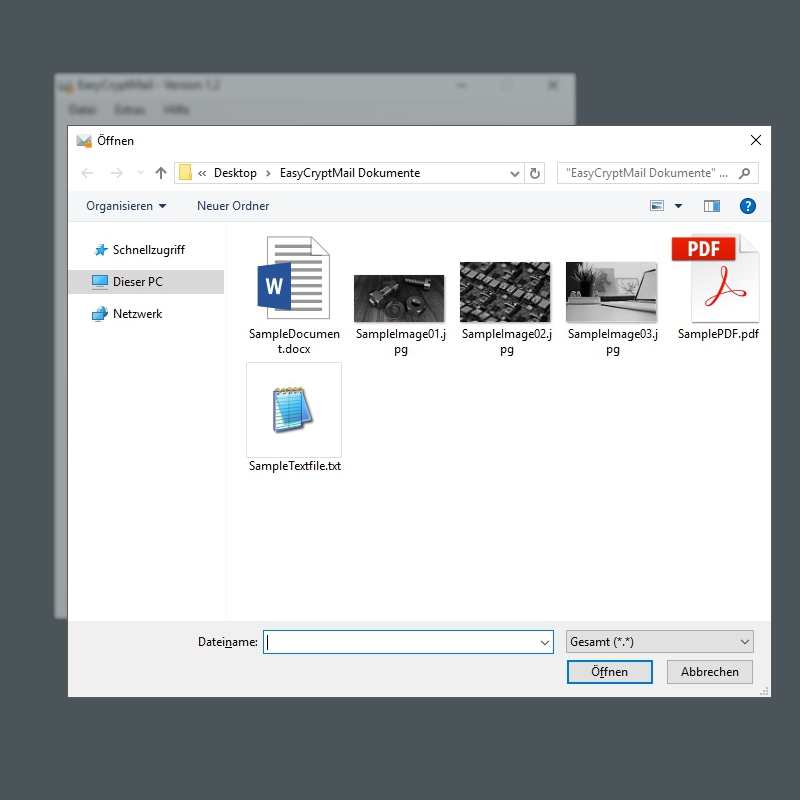Select the SamplePDF.pdf file icon
This screenshot has width=800, height=800.
click(x=718, y=278)
